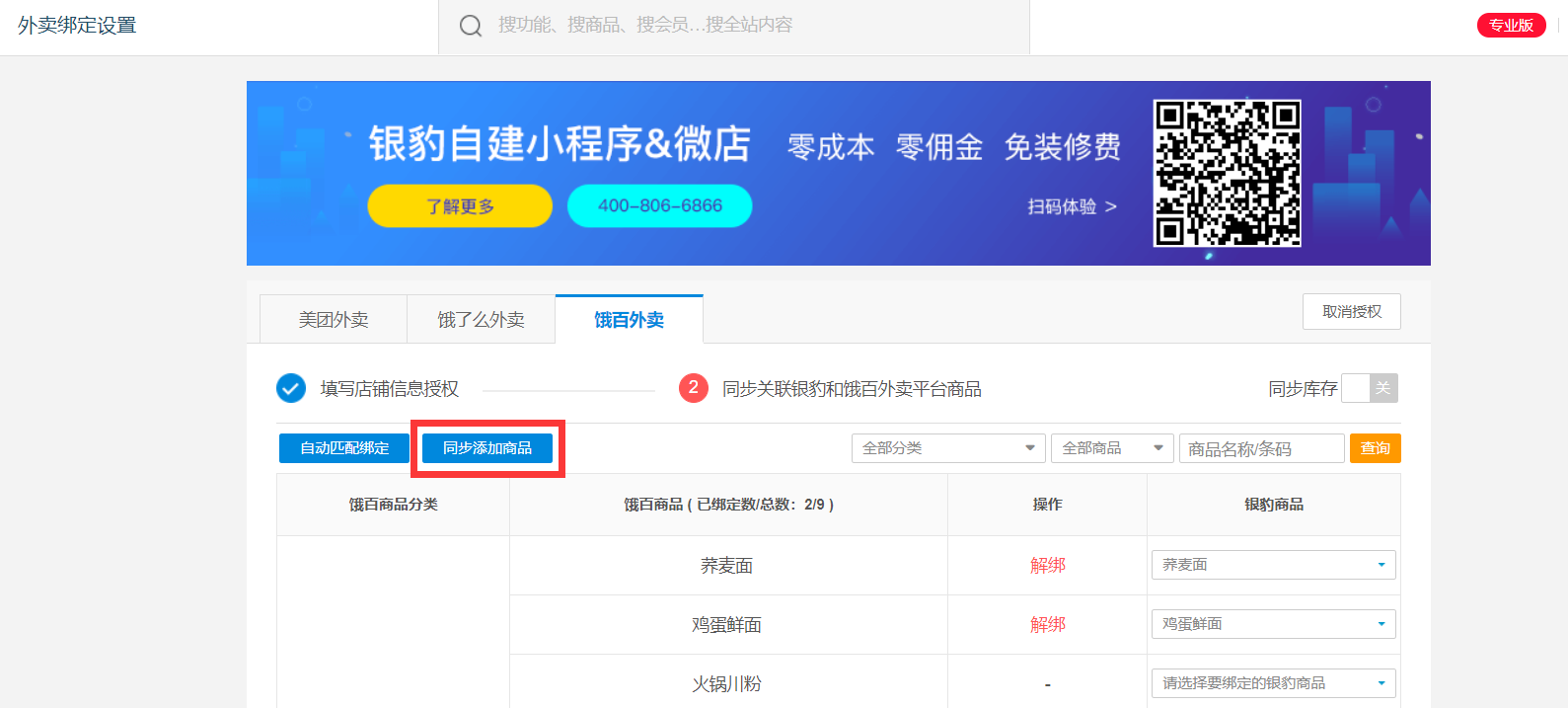1568x708 pixels.
Task: Click the QR code in banner
Action: click(x=1227, y=173)
